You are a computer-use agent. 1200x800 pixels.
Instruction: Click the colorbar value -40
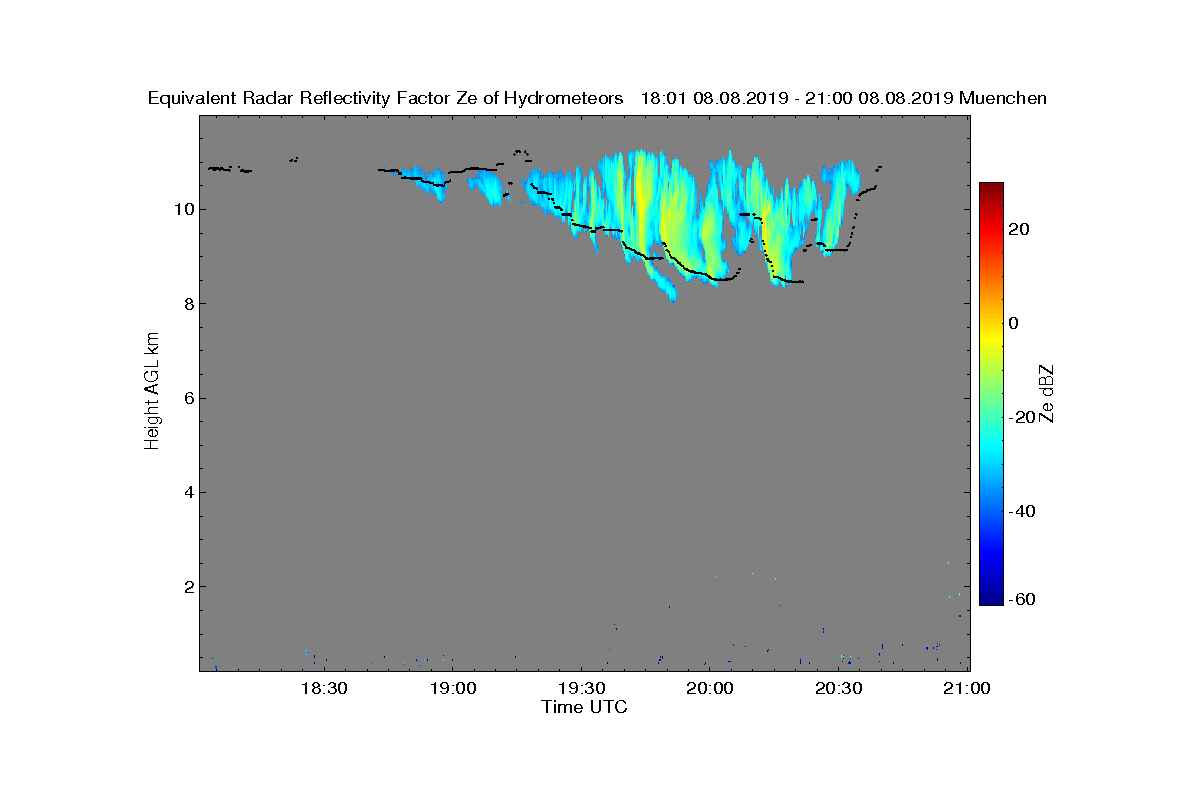click(x=1022, y=512)
